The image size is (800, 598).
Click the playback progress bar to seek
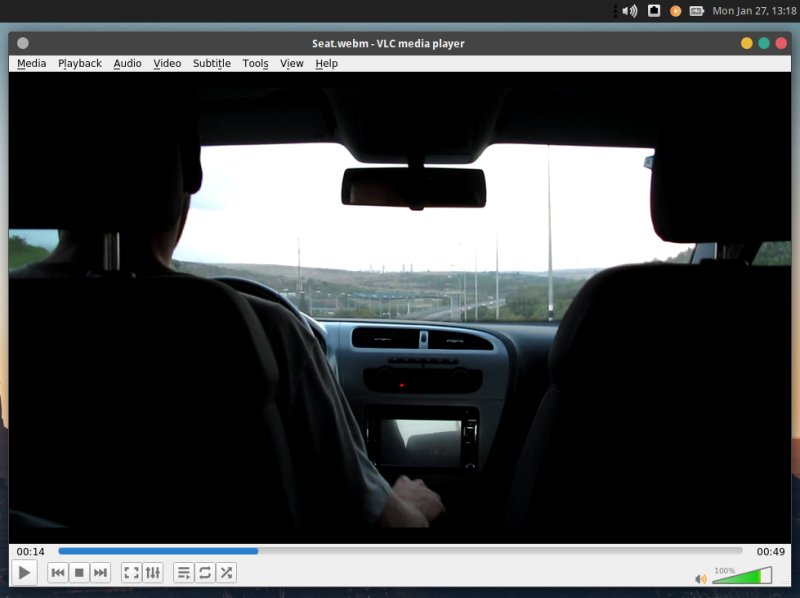click(400, 550)
